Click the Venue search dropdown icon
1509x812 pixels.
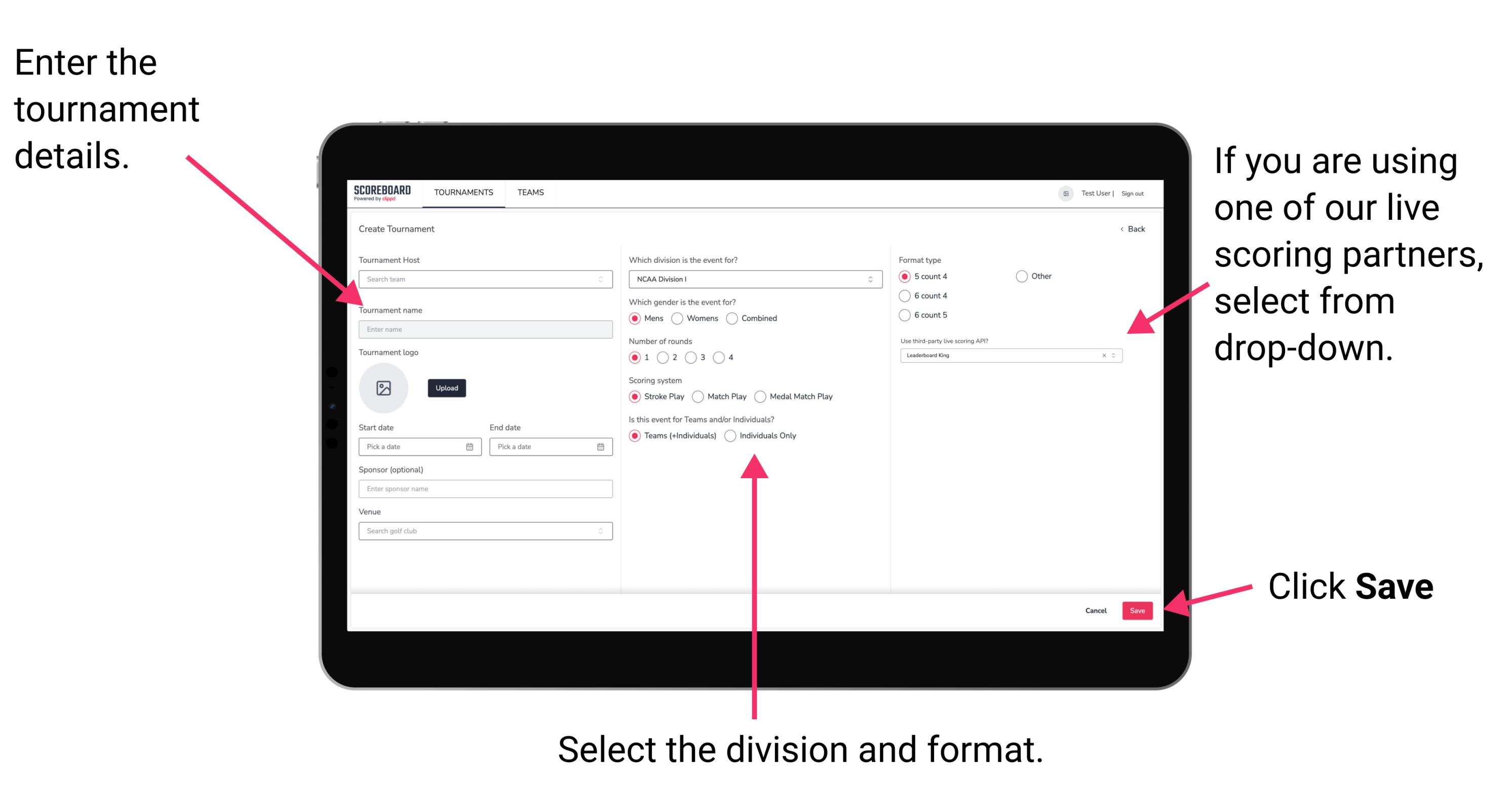pos(602,531)
